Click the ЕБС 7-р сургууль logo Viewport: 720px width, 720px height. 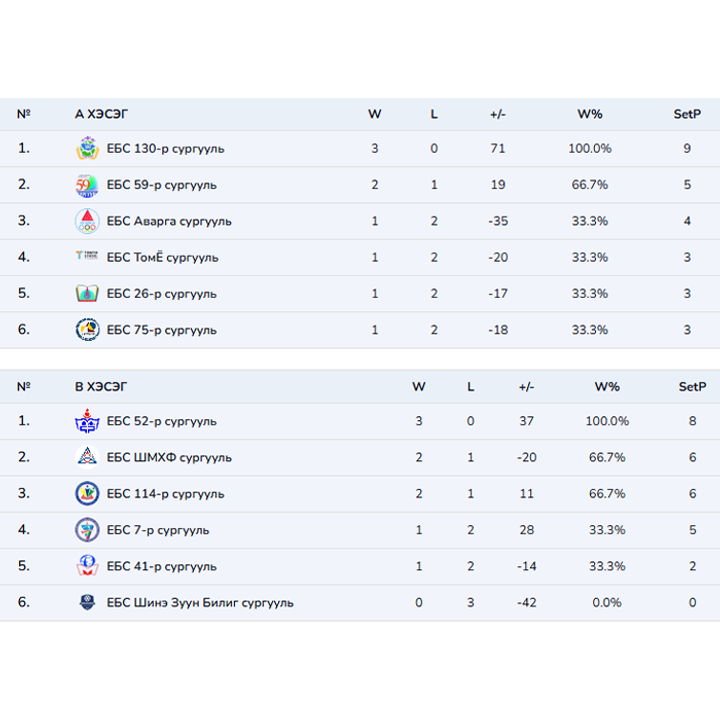(x=87, y=530)
